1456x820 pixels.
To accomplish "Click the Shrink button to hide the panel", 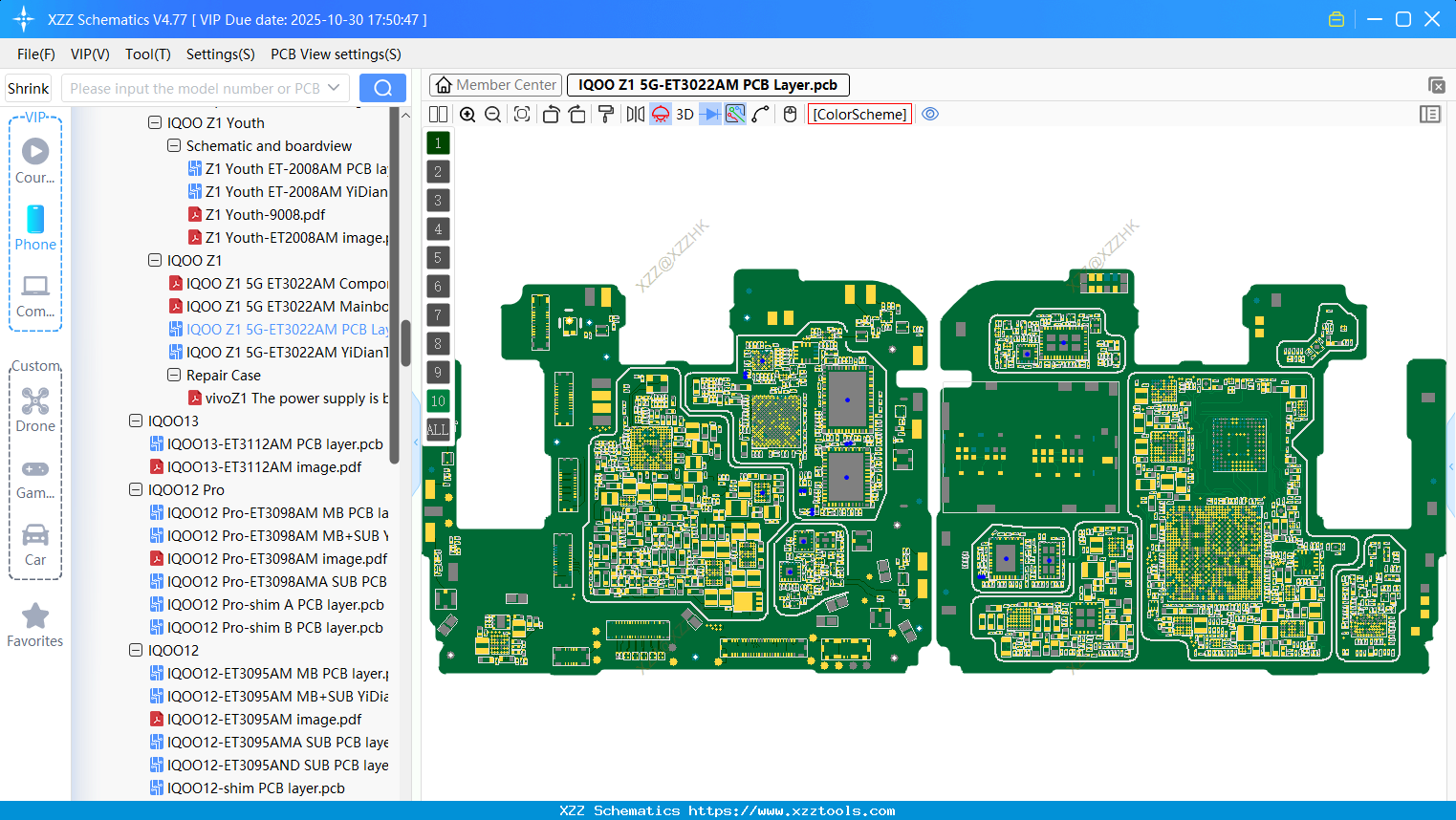I will click(x=28, y=87).
